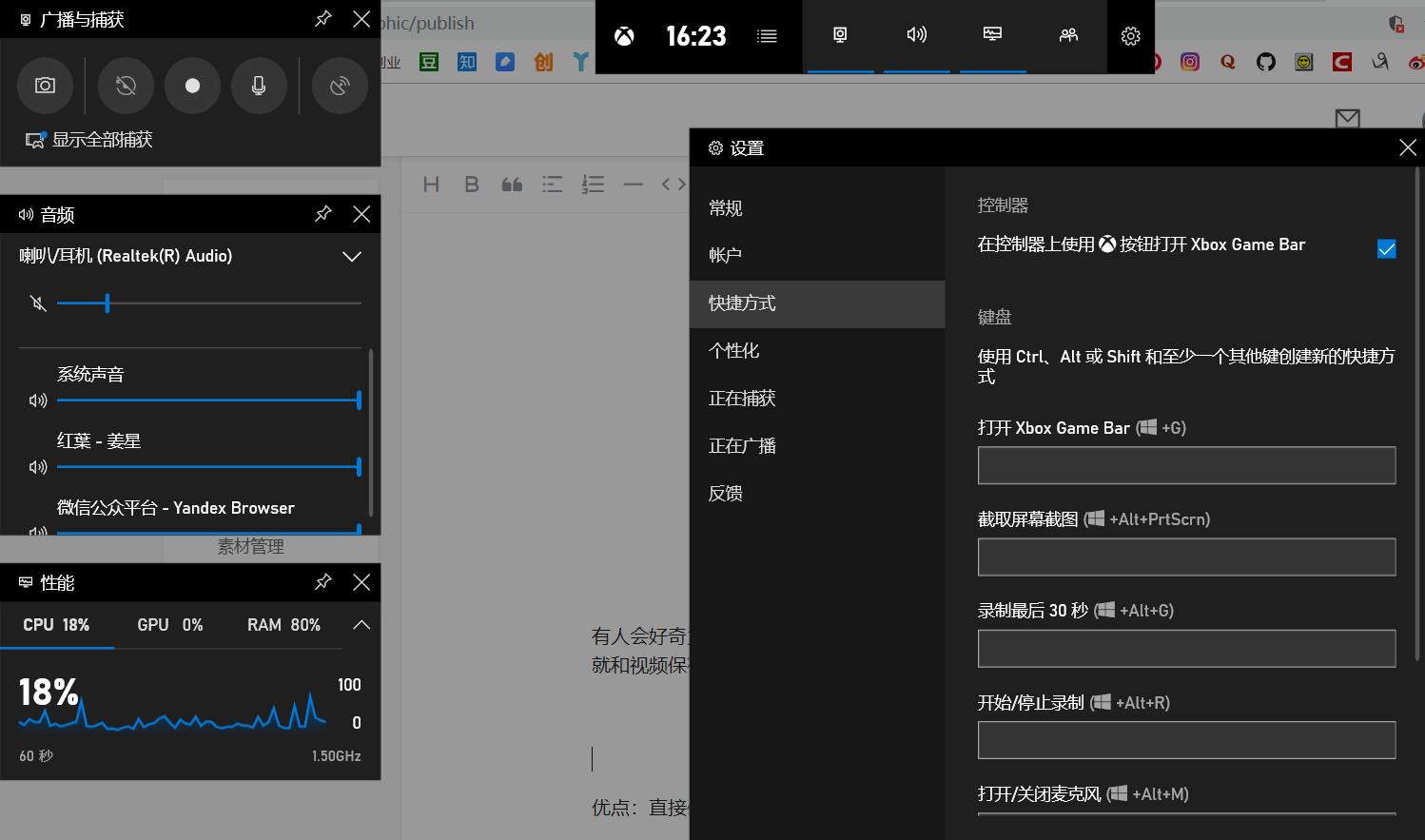Pin the Performance panel
Screen dimensions: 1425x840
tap(322, 581)
